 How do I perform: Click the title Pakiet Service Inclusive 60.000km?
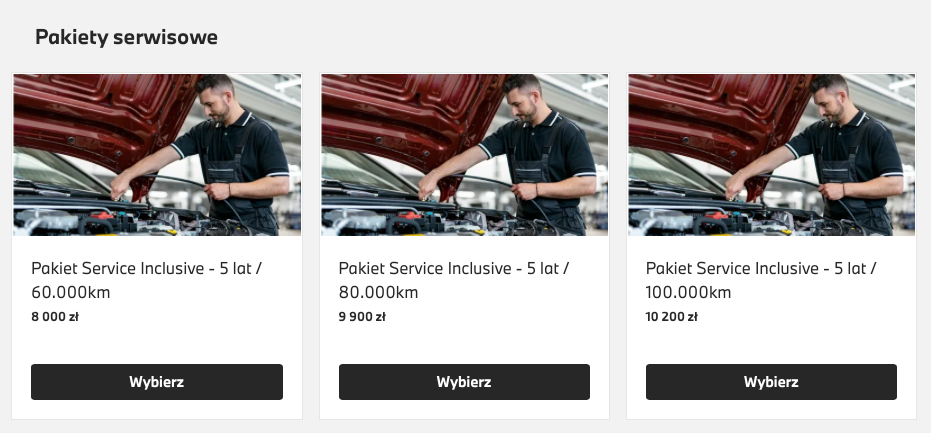[x=147, y=280]
